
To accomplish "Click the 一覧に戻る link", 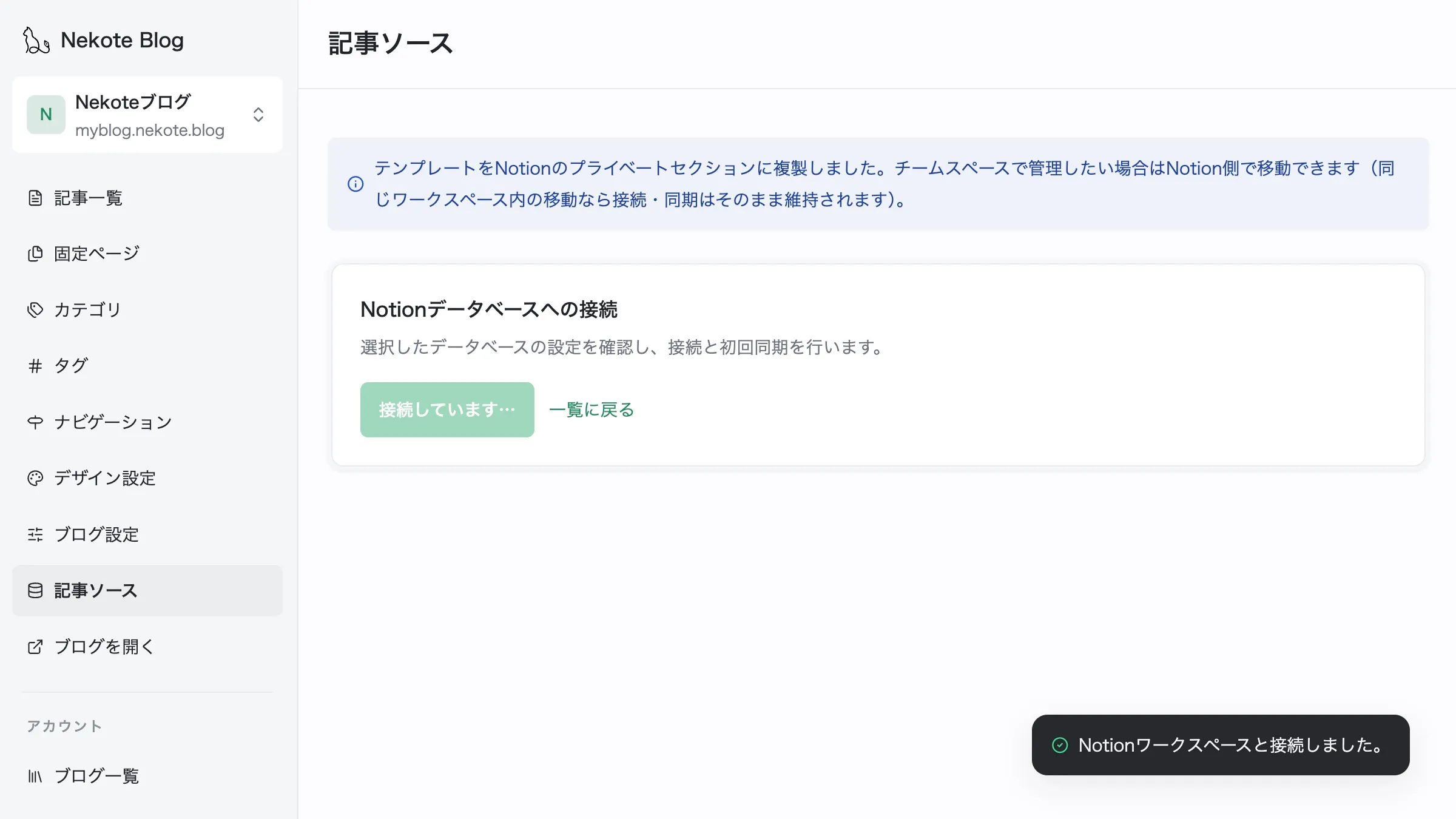I will click(x=591, y=409).
